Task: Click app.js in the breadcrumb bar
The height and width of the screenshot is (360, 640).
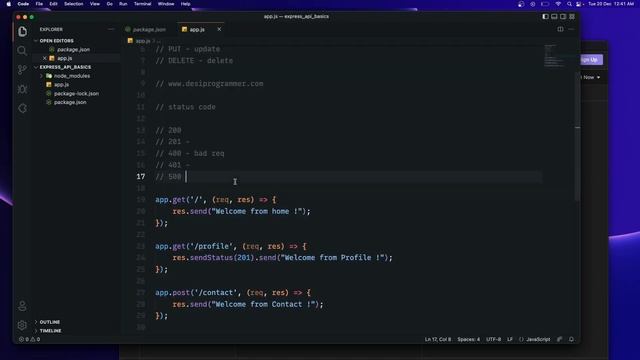Action: pos(142,41)
